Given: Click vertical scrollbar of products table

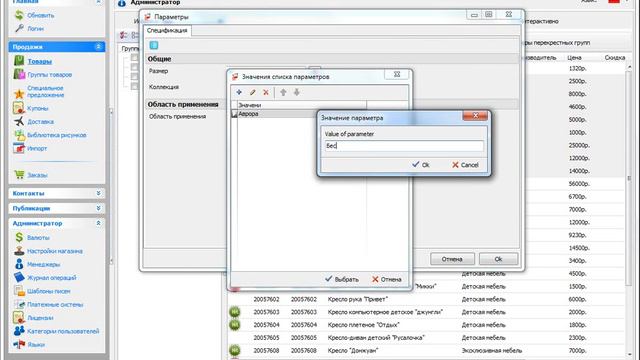Looking at the screenshot, I should (x=629, y=178).
